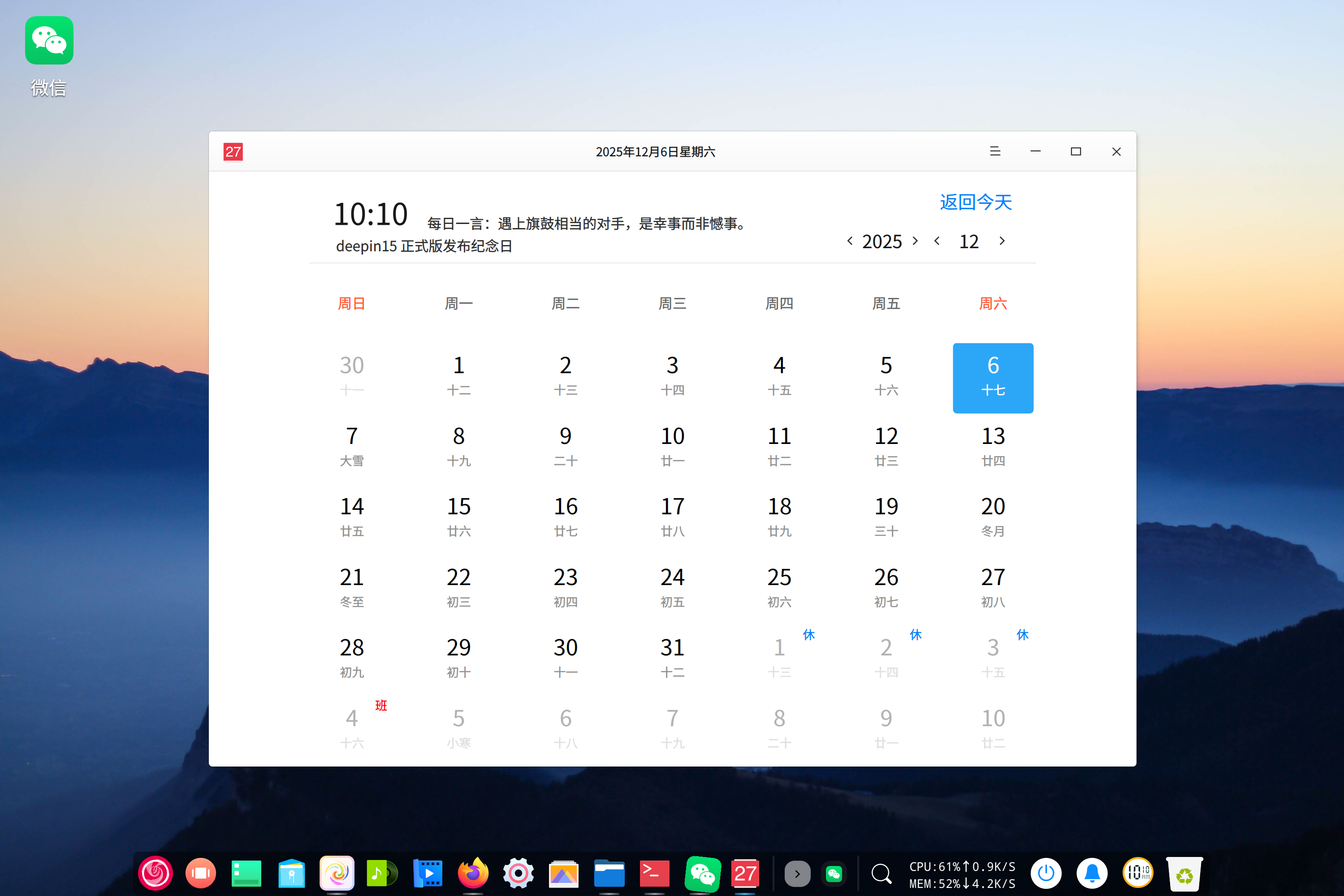Image resolution: width=1344 pixels, height=896 pixels.
Task: Open system settings gear in dock
Action: point(518,873)
